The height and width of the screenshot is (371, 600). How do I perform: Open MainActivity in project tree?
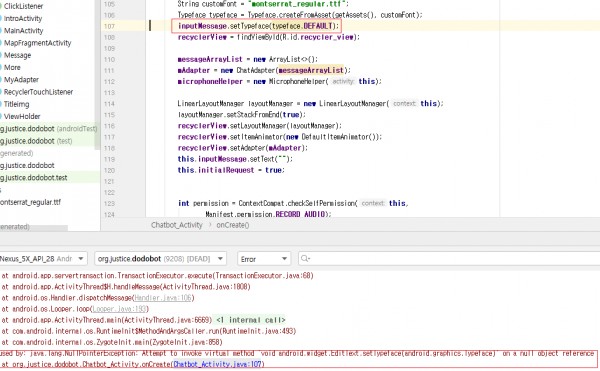[x=23, y=31]
